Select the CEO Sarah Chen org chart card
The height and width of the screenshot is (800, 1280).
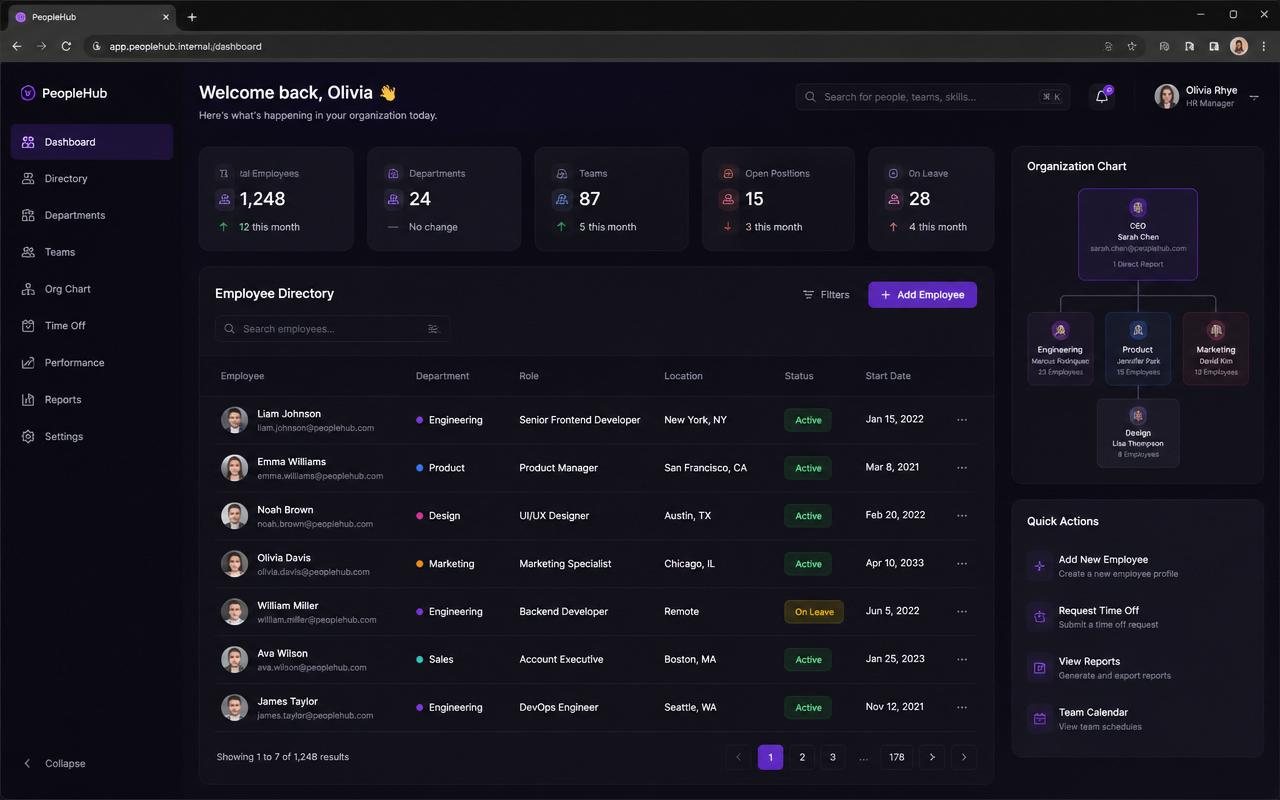pos(1138,235)
